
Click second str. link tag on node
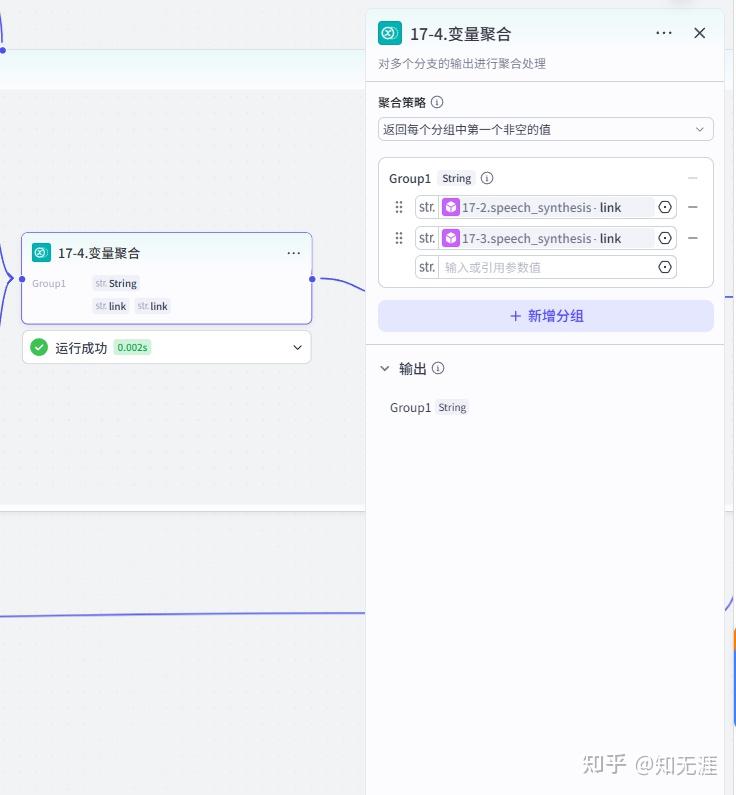tap(152, 306)
